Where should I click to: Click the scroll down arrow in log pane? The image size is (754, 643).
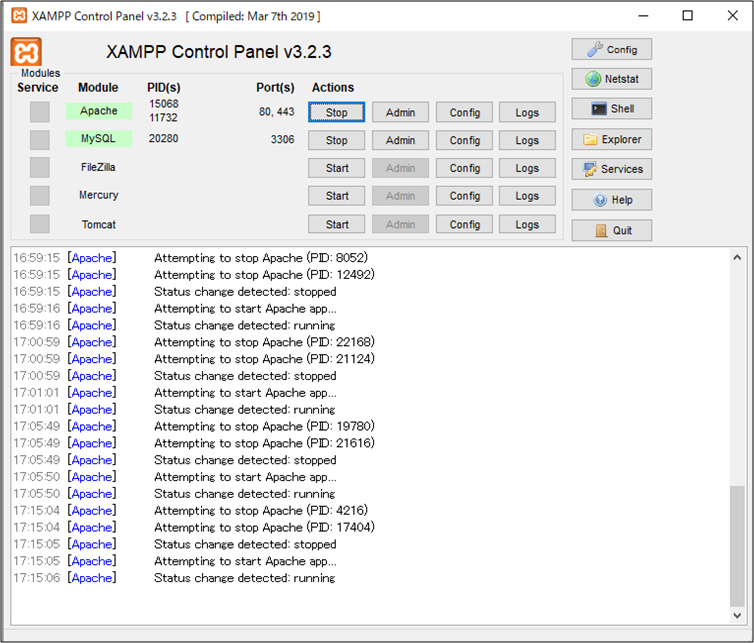[737, 615]
